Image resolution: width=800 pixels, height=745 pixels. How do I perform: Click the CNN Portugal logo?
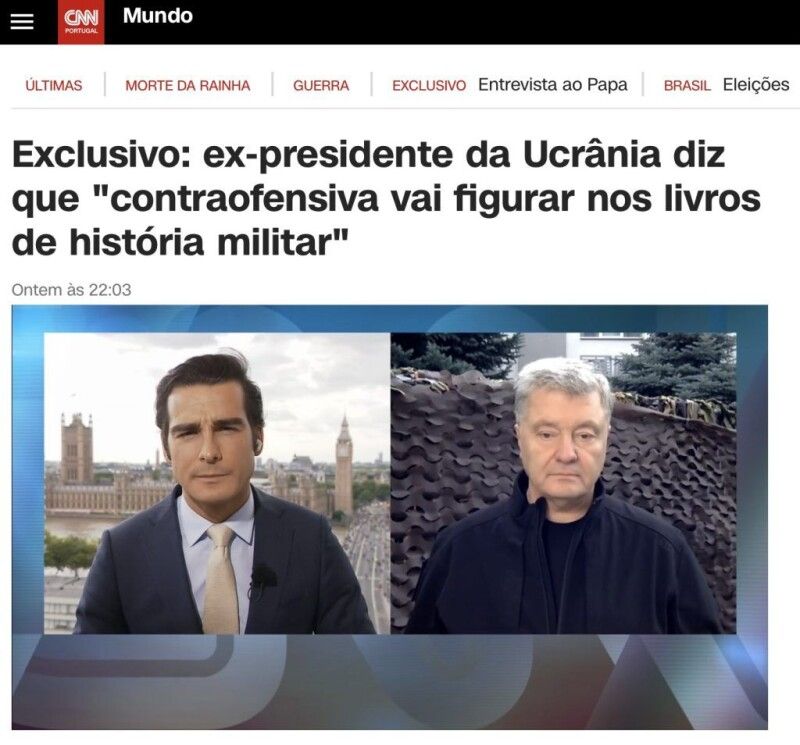click(81, 22)
